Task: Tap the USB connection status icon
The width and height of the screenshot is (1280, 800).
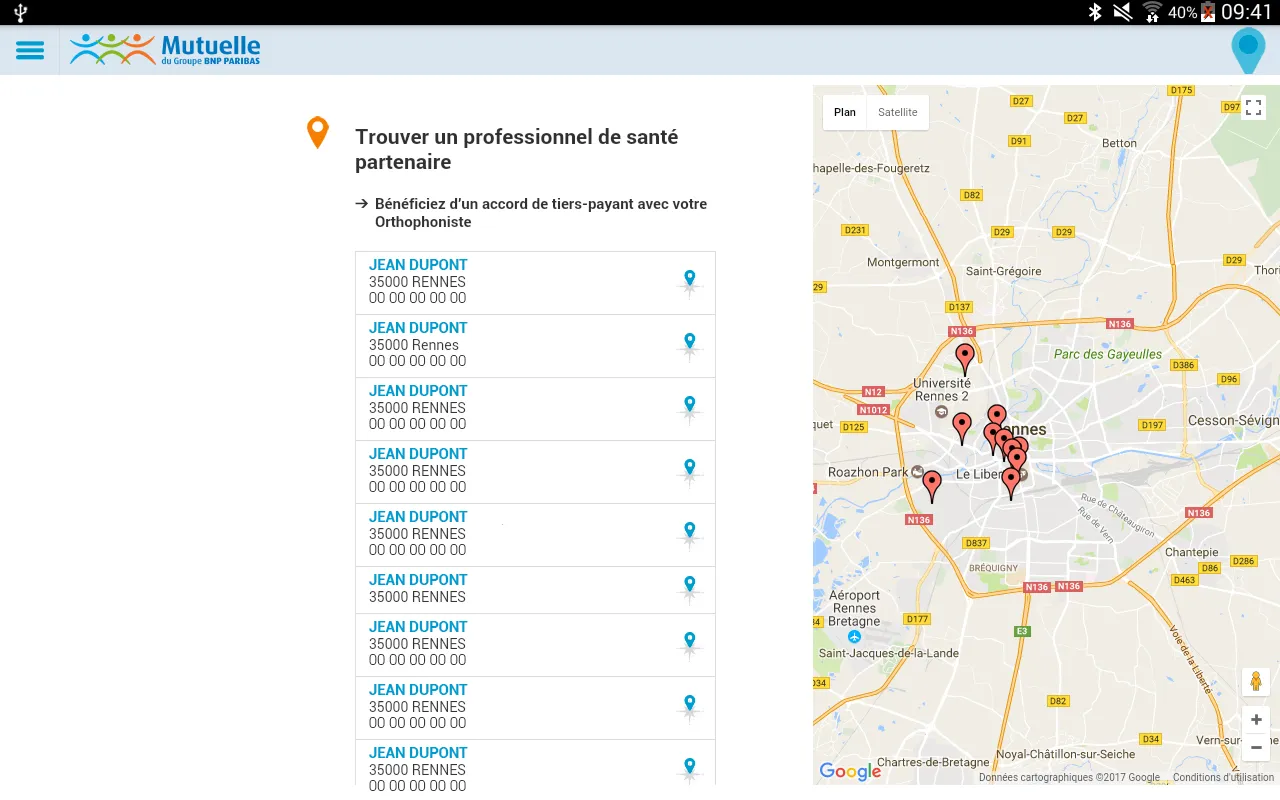Action: point(20,12)
